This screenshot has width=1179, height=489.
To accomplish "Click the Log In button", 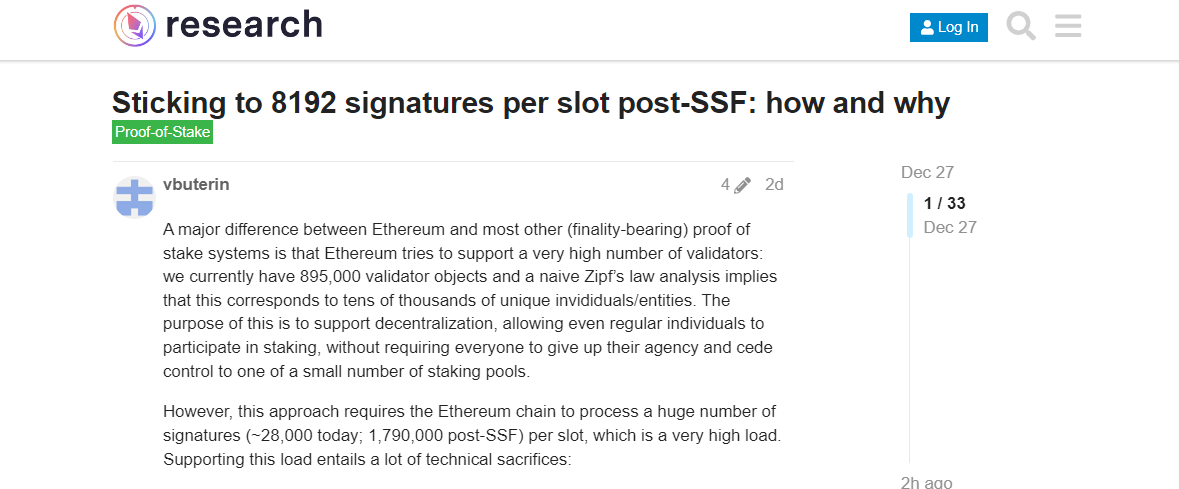I will click(x=948, y=27).
